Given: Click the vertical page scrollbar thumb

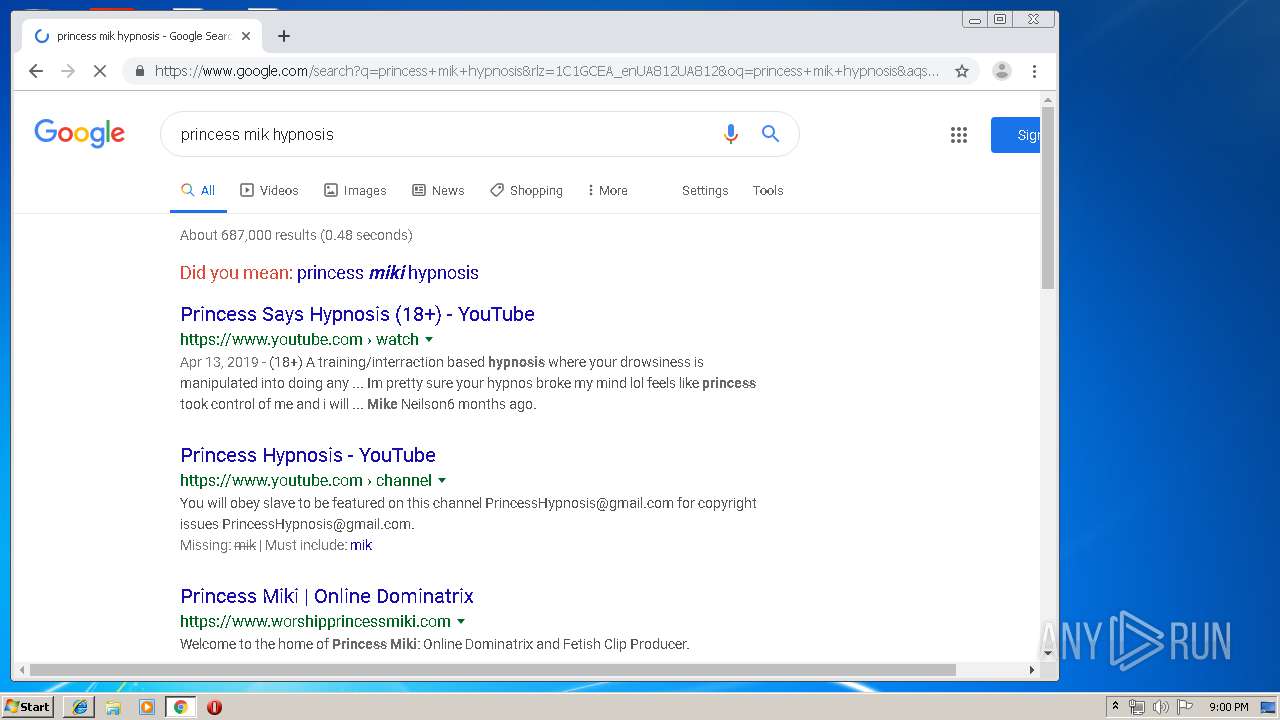Looking at the screenshot, I should (x=1048, y=198).
